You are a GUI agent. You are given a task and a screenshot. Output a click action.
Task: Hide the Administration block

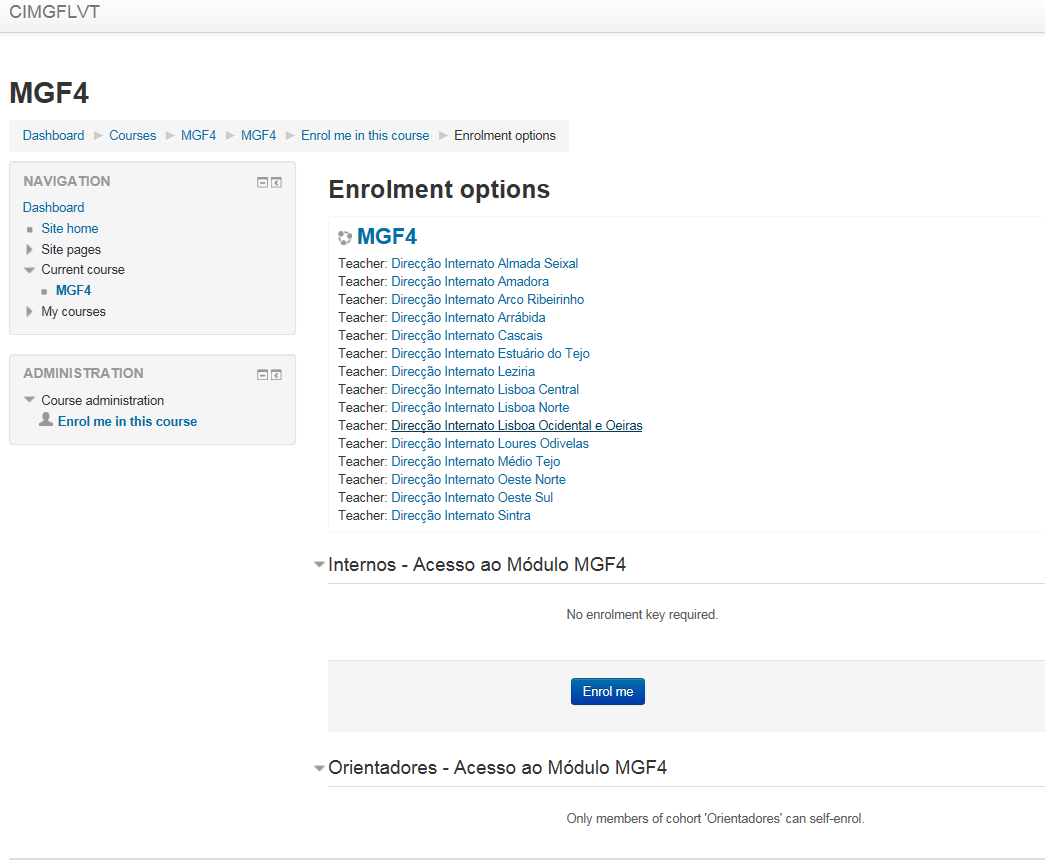coord(262,375)
